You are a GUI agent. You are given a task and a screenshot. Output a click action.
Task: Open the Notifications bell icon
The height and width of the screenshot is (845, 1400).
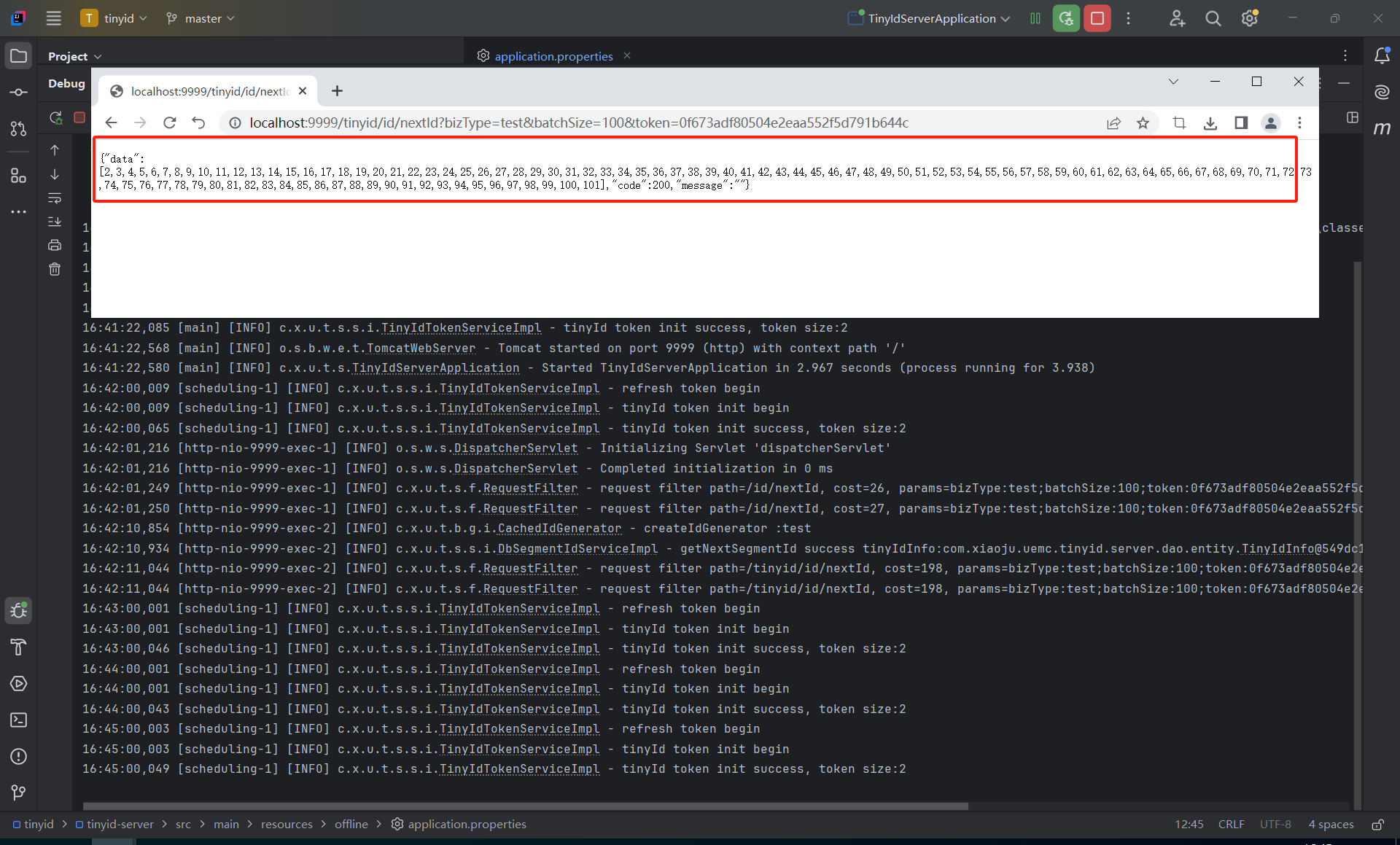point(1382,56)
